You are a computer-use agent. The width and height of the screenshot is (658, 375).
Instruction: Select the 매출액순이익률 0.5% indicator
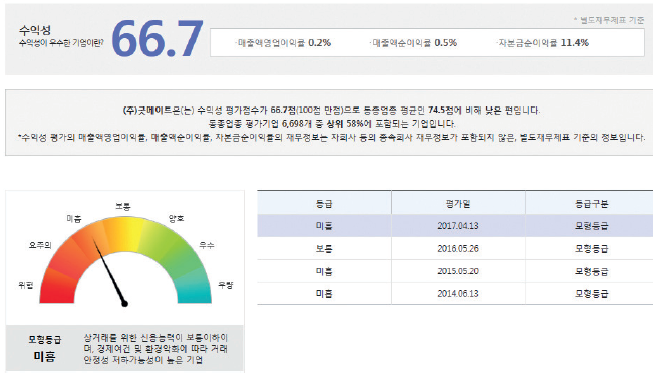pyautogui.click(x=413, y=43)
